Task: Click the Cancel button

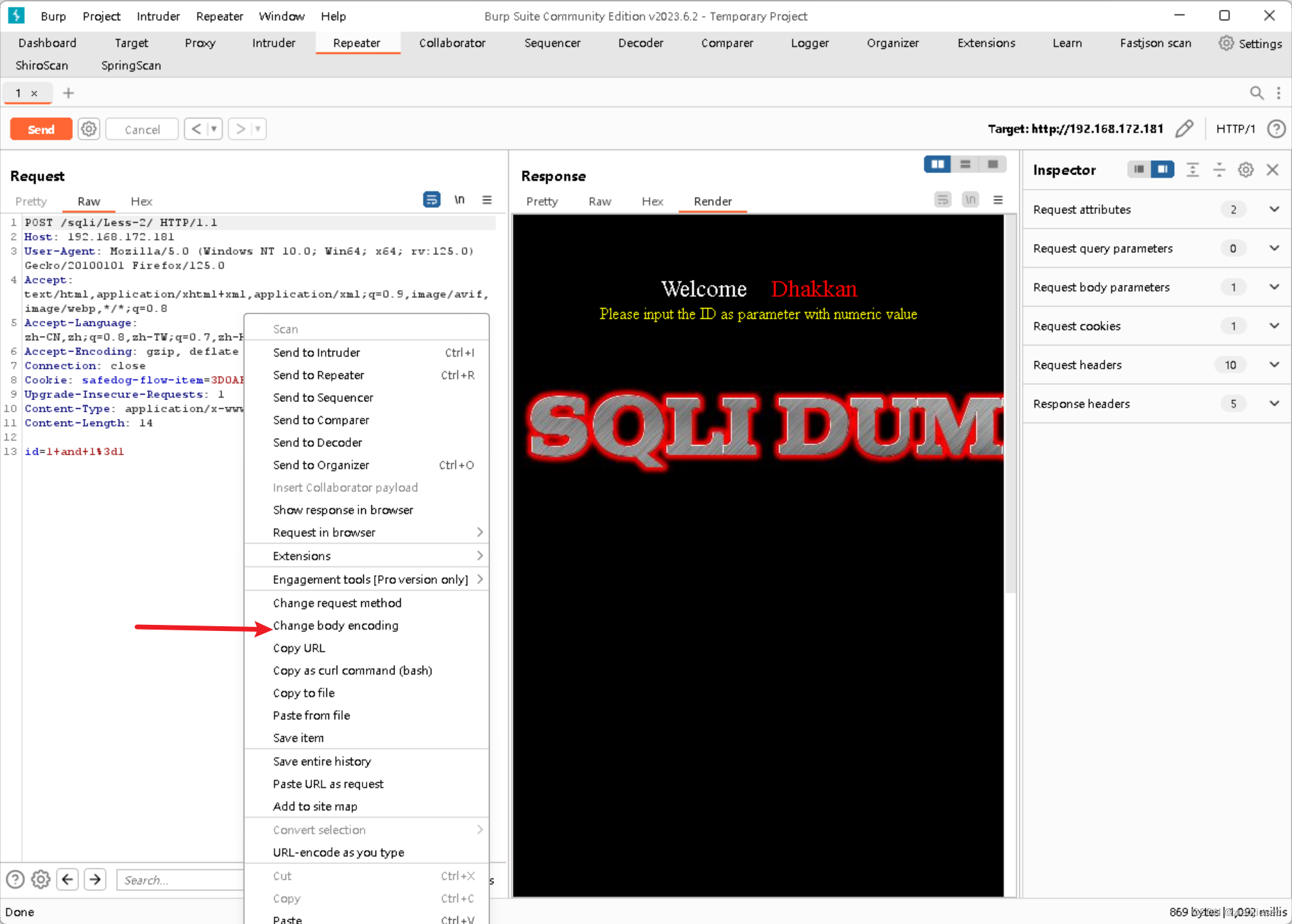Action: click(x=142, y=129)
